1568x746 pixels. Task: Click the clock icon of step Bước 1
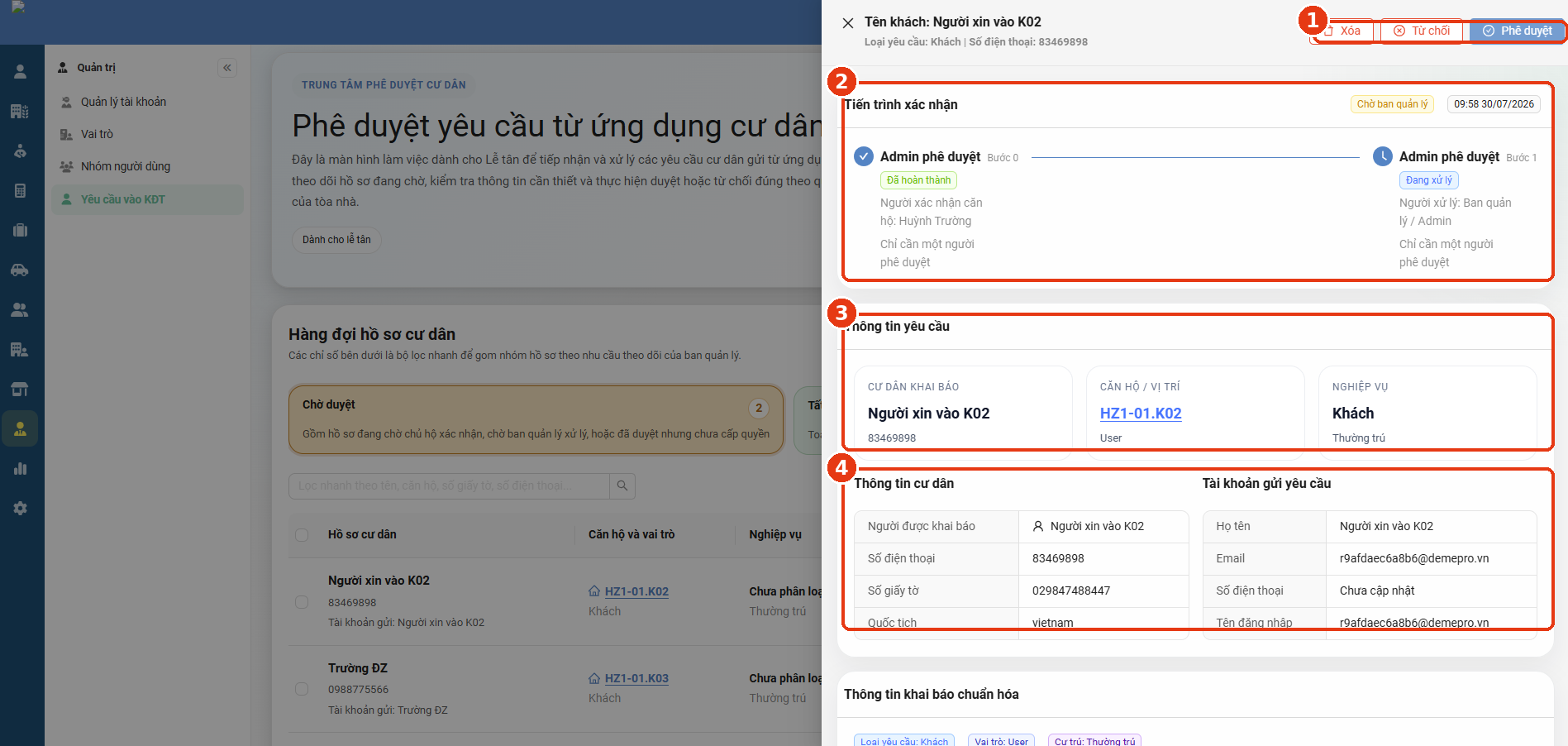pyautogui.click(x=1383, y=156)
